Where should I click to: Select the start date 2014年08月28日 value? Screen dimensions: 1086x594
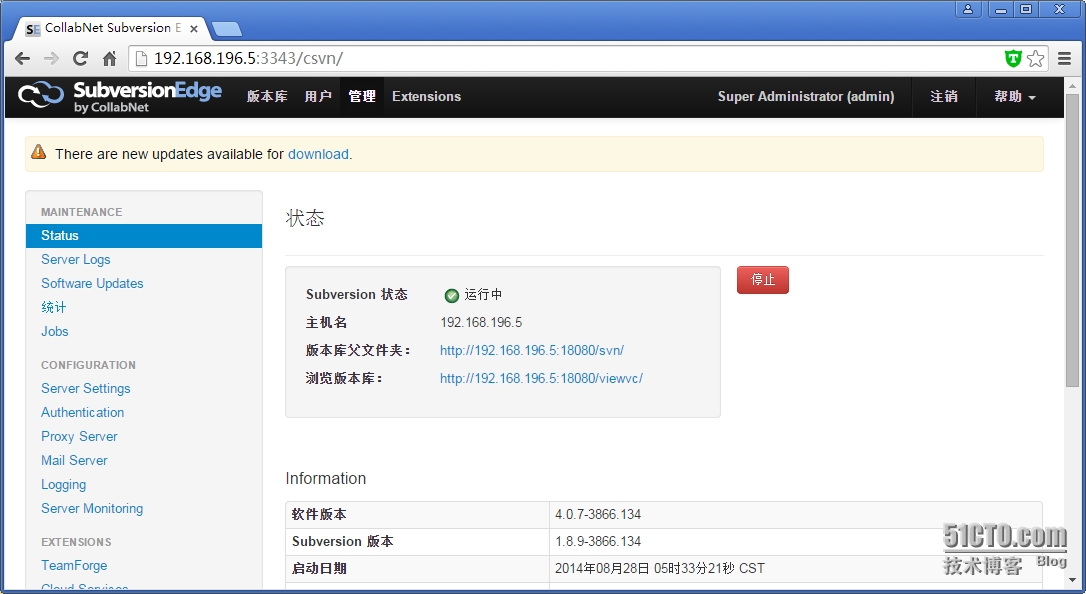659,568
